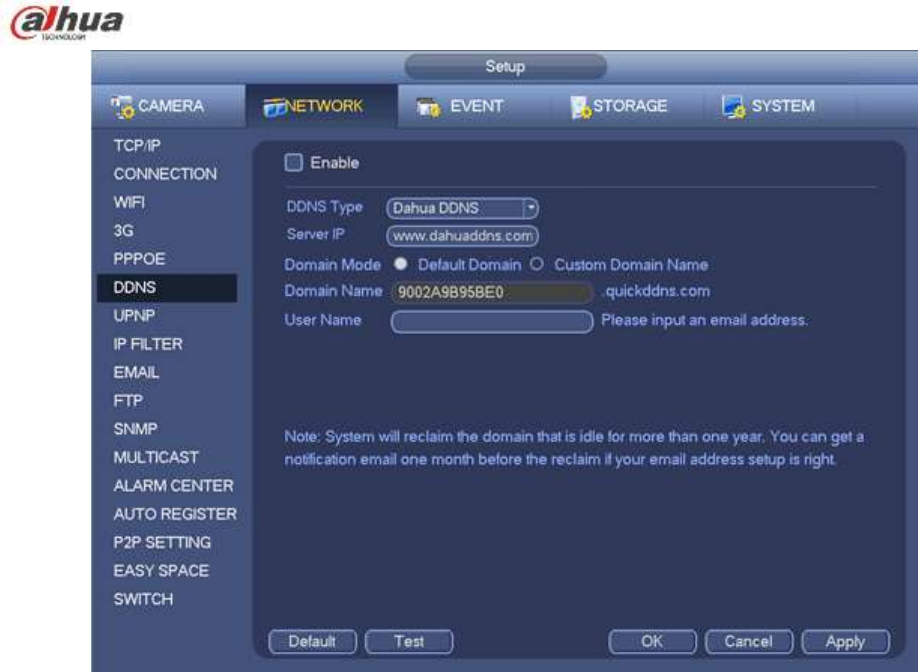Click the Domain Mode label

point(333,265)
